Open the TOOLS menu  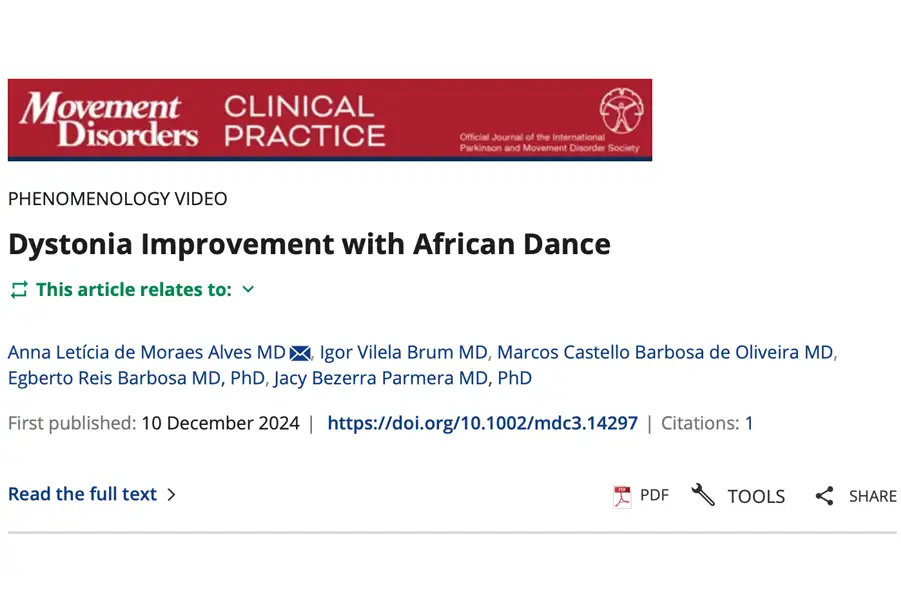click(x=756, y=496)
